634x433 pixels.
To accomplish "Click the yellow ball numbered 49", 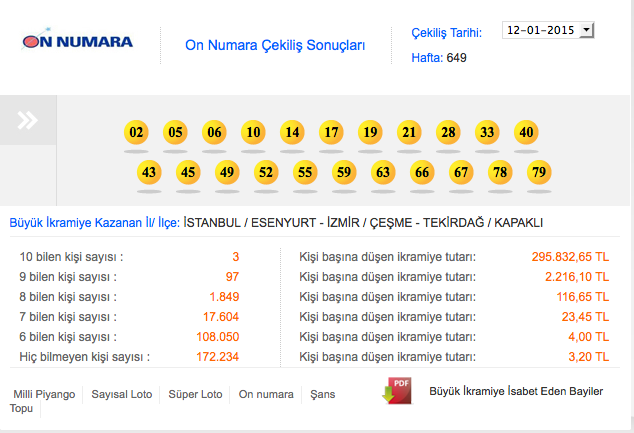I will pyautogui.click(x=227, y=172).
